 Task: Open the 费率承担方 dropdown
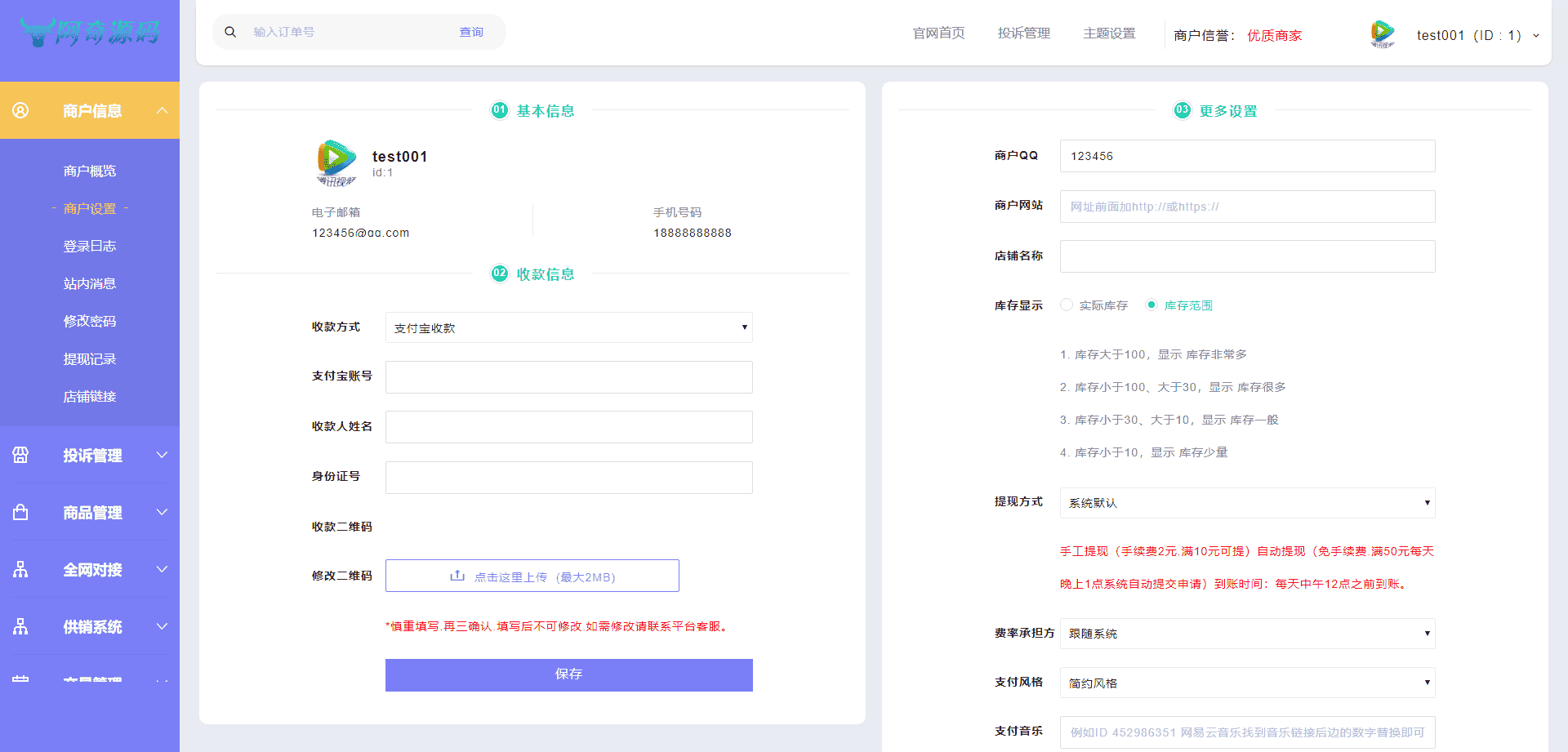[x=1247, y=634]
